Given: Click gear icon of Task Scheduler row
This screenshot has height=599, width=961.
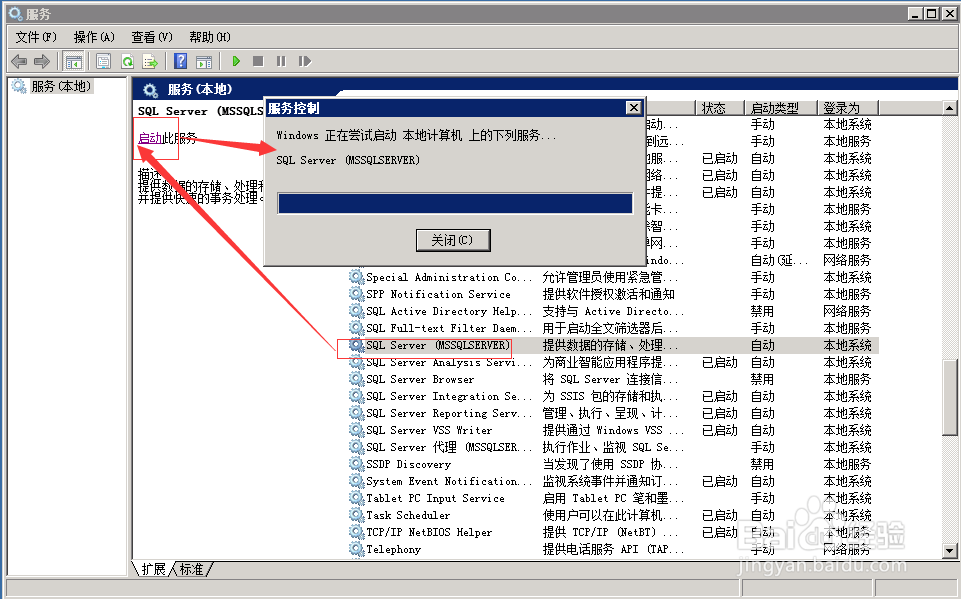Looking at the screenshot, I should point(356,515).
